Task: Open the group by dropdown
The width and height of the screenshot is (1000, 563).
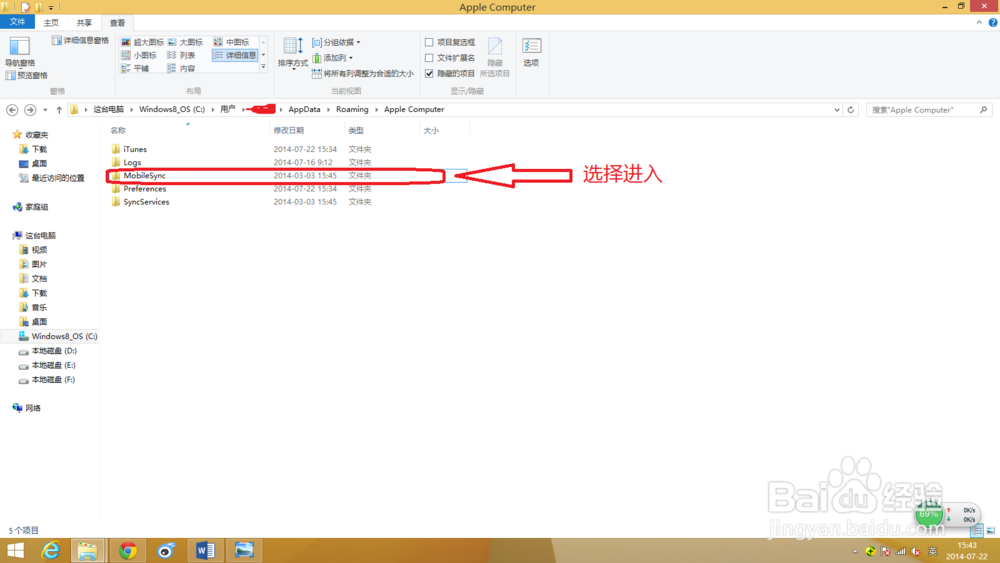Action: pyautogui.click(x=336, y=42)
